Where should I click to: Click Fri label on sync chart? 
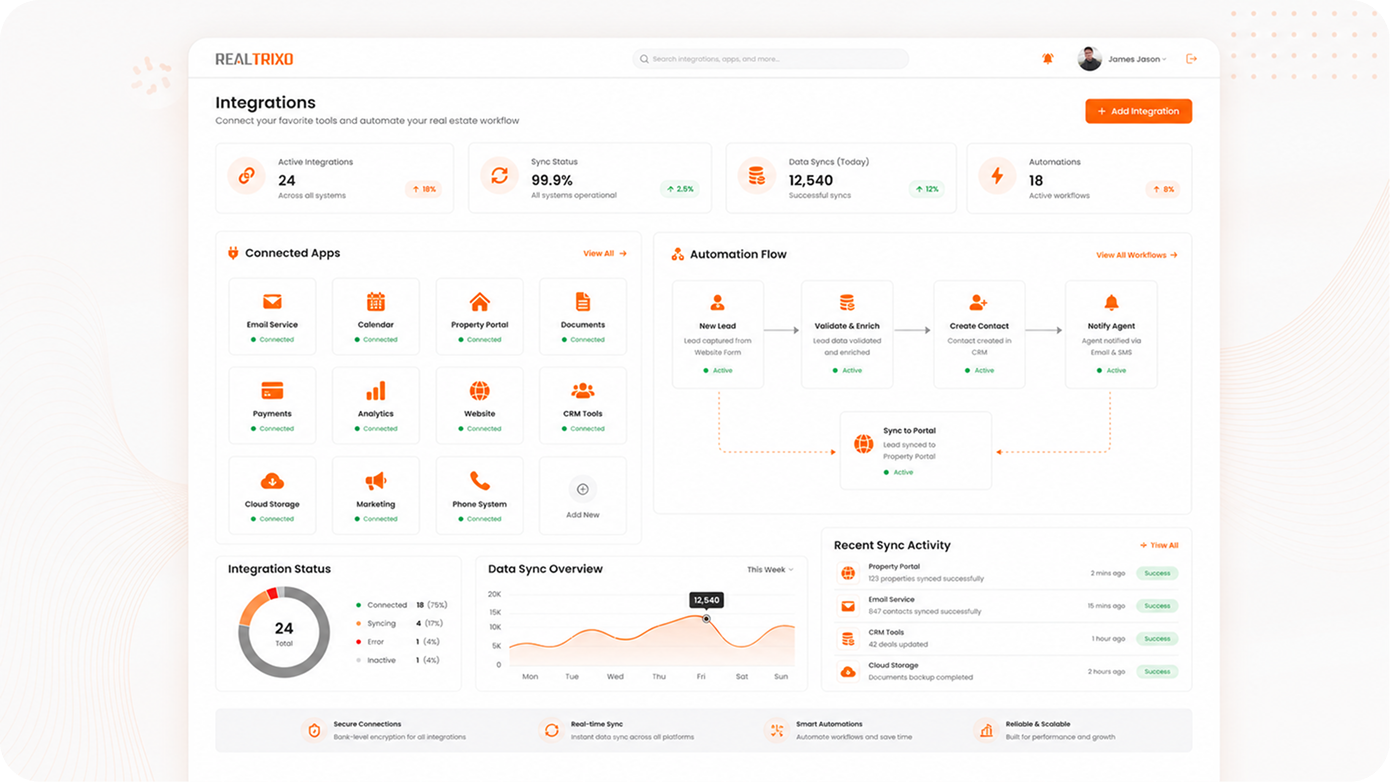pos(701,677)
